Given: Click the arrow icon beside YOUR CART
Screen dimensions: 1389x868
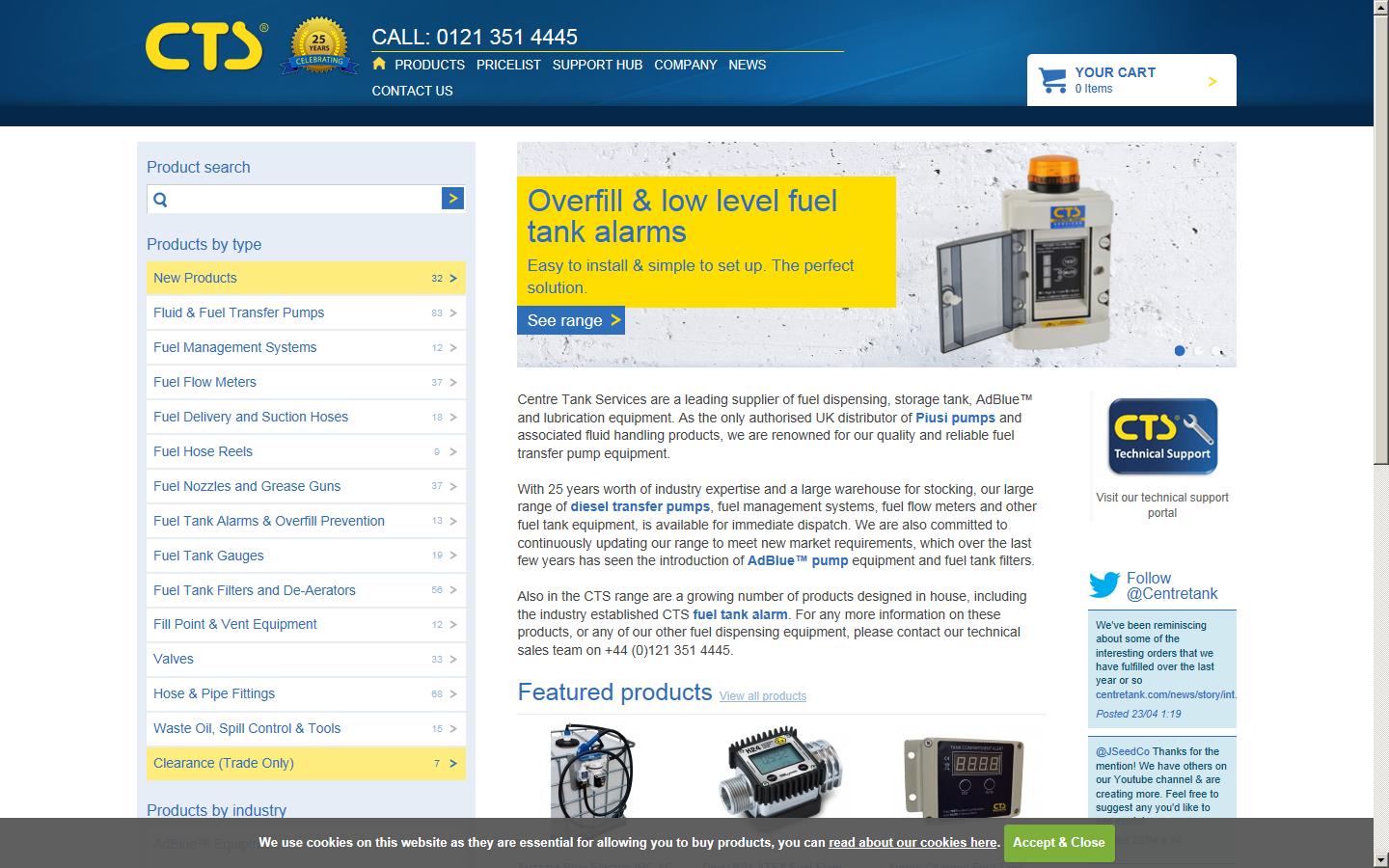Looking at the screenshot, I should (1212, 81).
